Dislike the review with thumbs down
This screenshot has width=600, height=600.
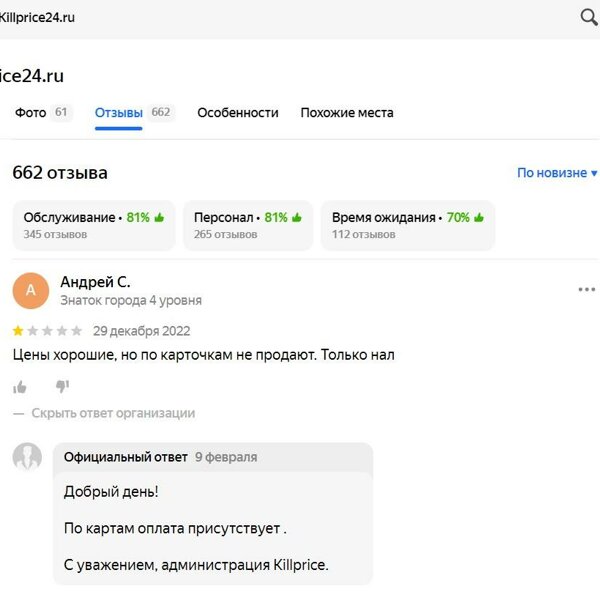[62, 386]
